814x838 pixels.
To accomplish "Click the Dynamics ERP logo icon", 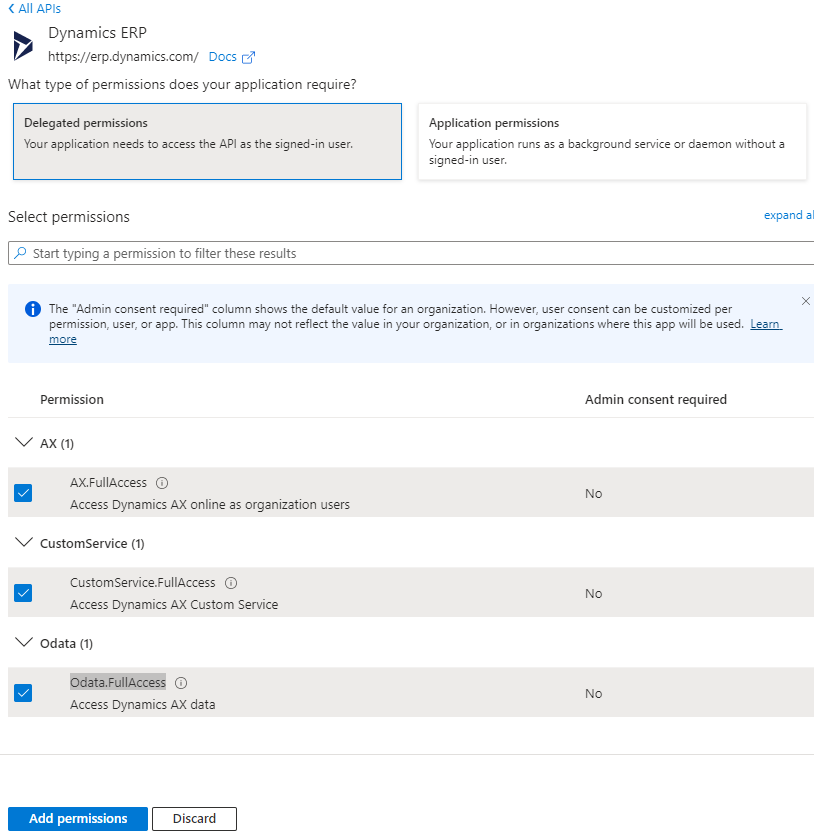I will [x=24, y=46].
